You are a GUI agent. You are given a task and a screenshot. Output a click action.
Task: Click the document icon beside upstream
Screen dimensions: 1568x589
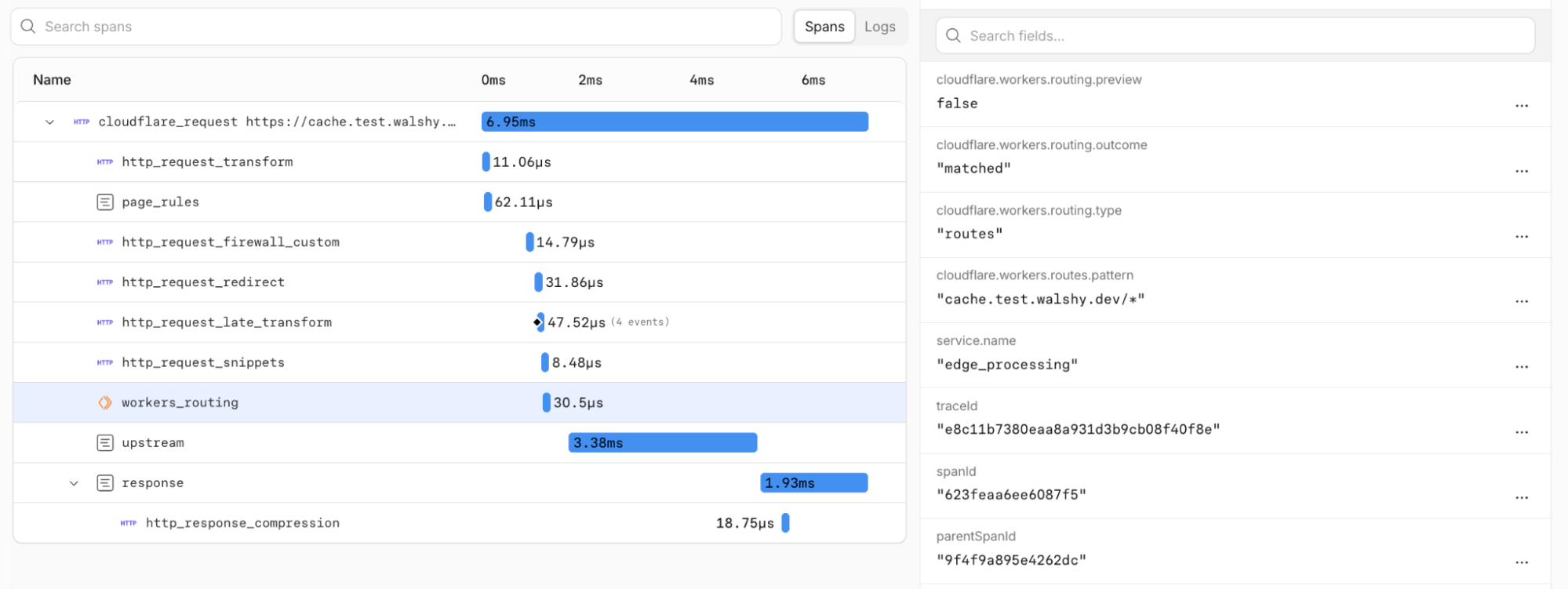[105, 443]
